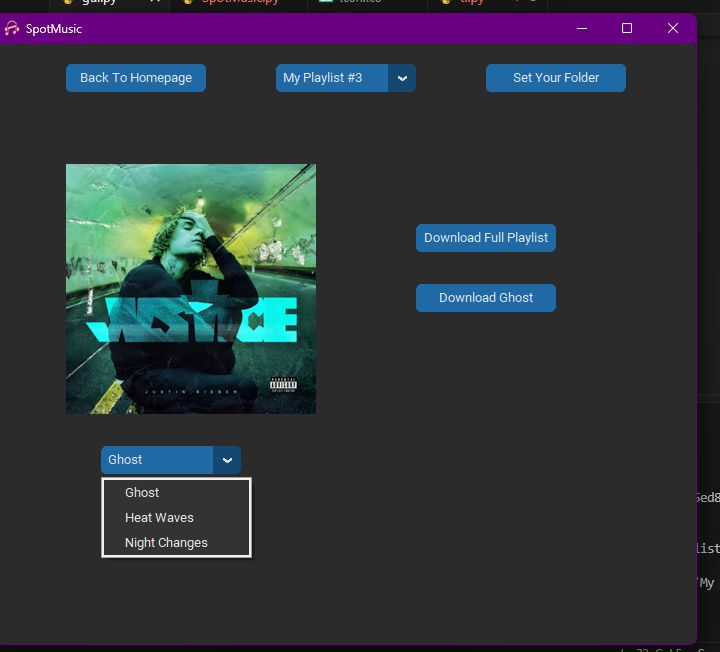Viewport: 720px width, 652px height.
Task: Collapse the Ghost song dropdown arrow
Action: [227, 460]
